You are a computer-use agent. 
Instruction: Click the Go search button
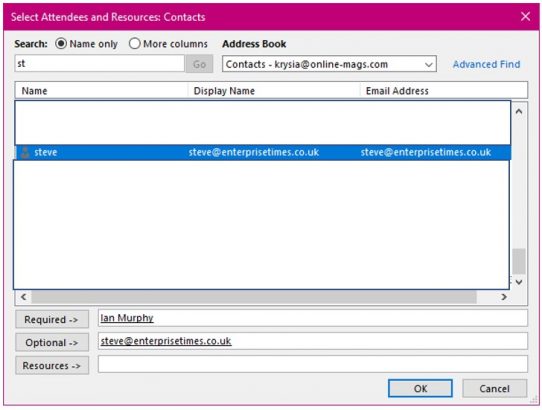[199, 64]
